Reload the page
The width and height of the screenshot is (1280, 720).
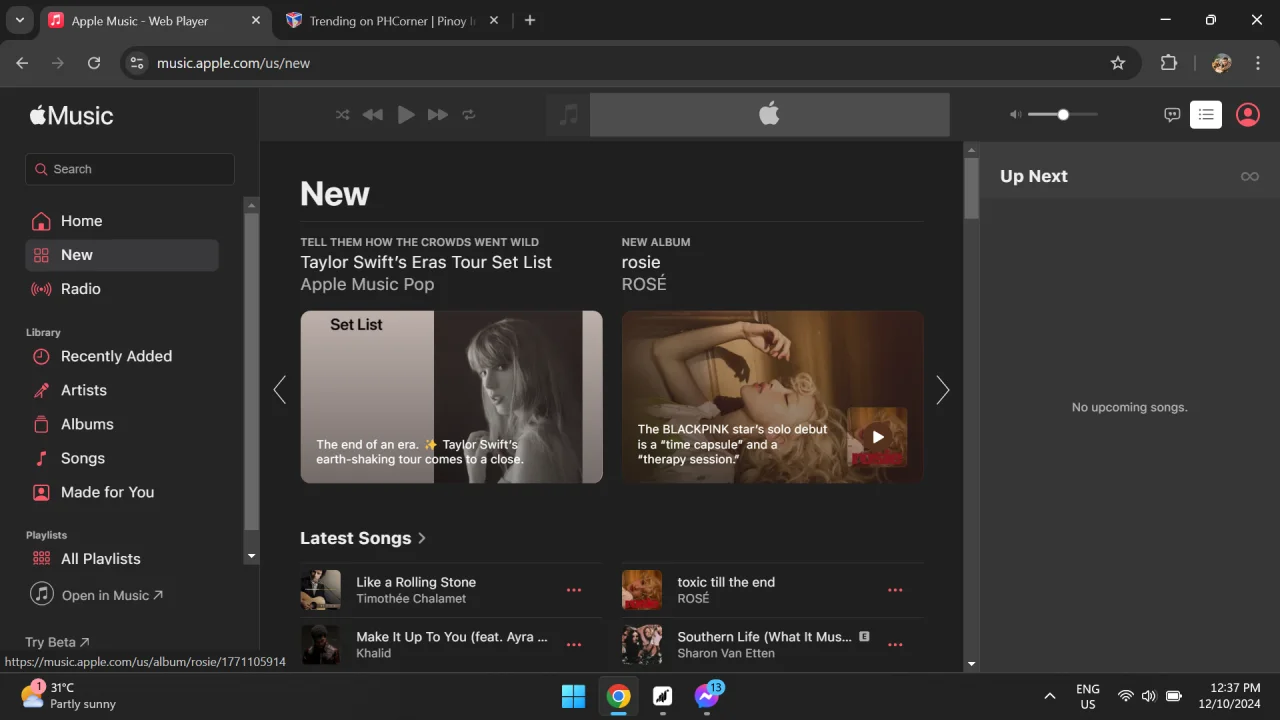[94, 63]
